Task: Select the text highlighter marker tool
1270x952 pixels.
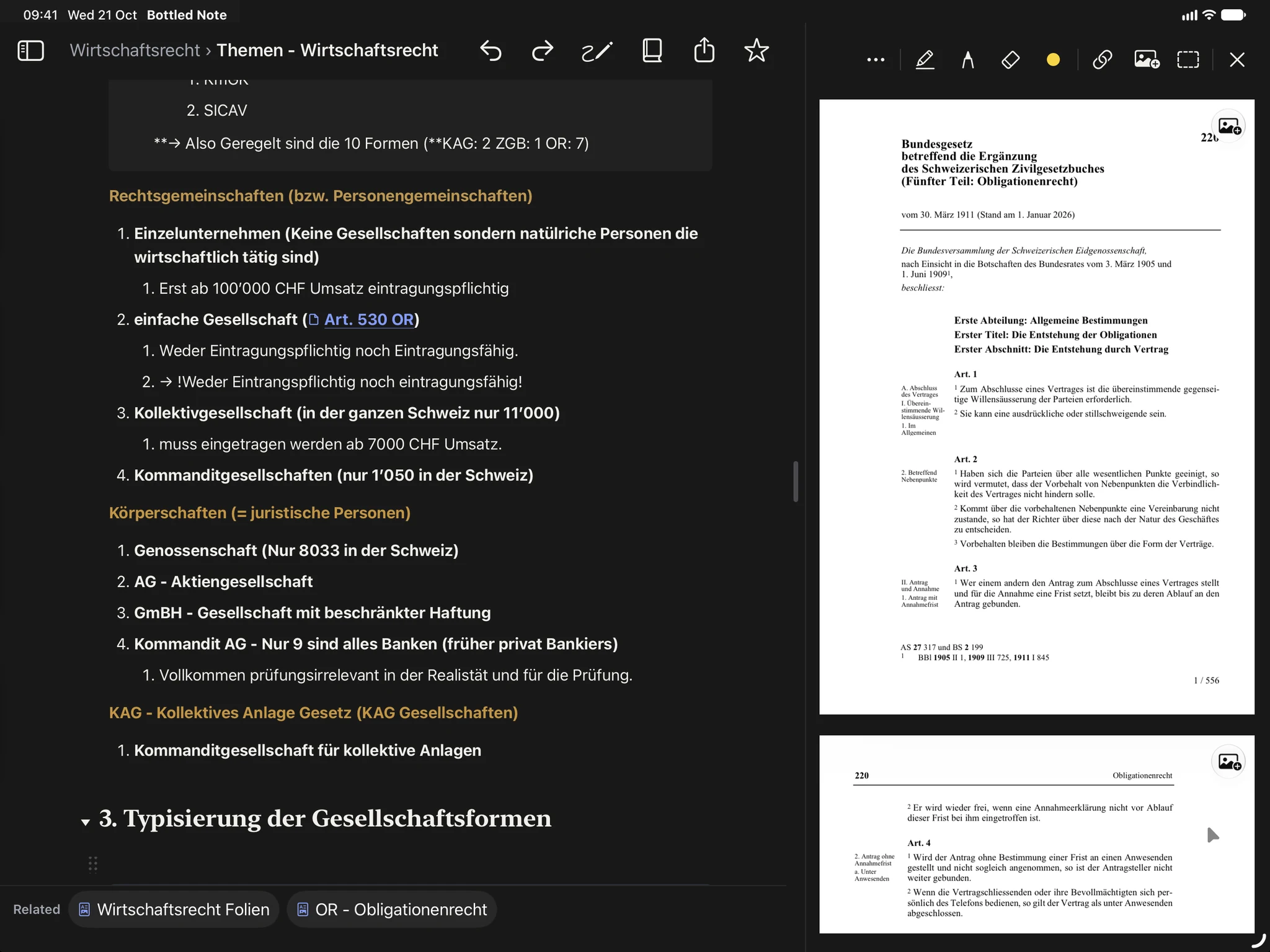Action: pyautogui.click(x=967, y=59)
